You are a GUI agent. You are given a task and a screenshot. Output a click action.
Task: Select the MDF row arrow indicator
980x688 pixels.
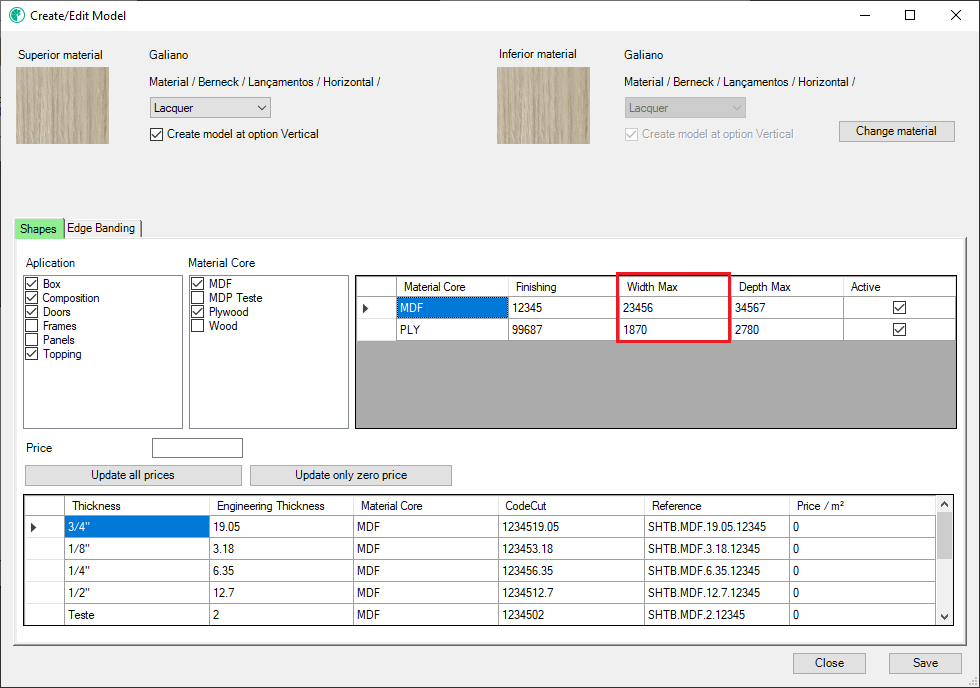[x=366, y=309]
